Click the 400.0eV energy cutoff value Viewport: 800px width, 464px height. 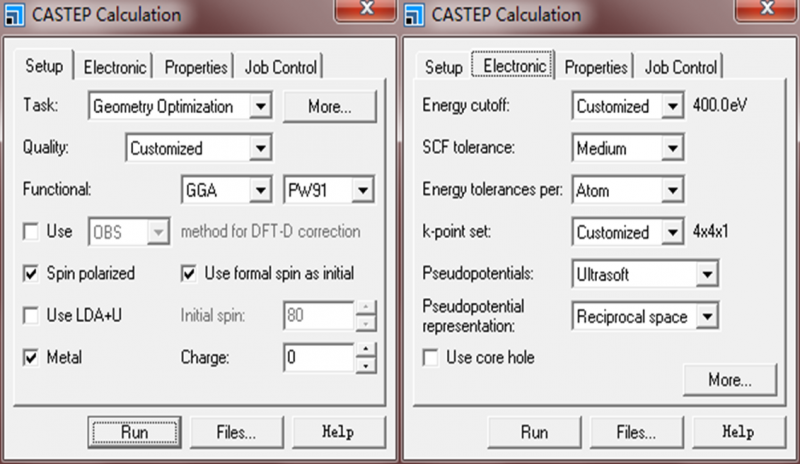click(720, 106)
